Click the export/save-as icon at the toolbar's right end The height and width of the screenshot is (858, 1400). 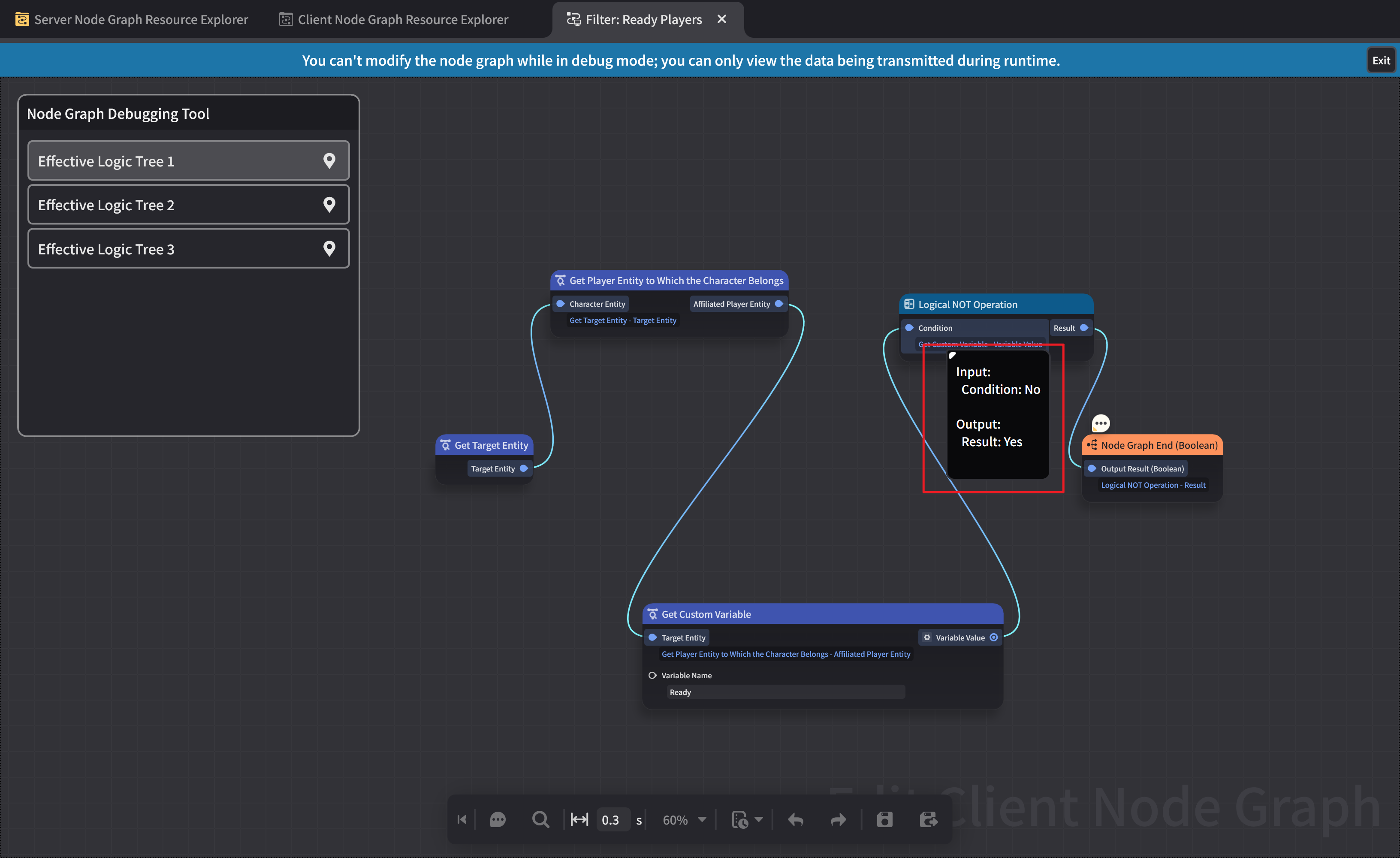pos(929,819)
